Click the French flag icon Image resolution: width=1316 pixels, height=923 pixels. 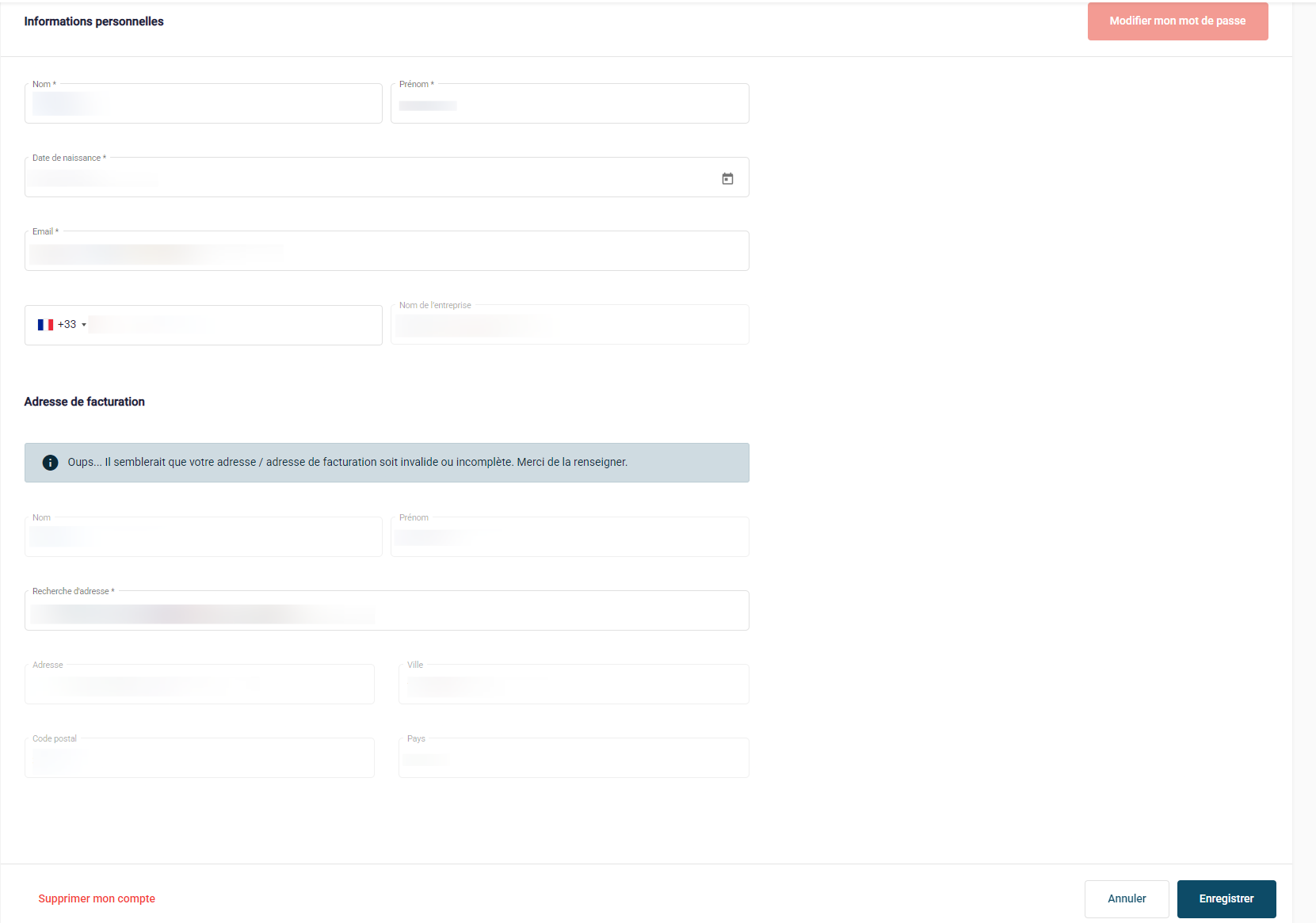(x=45, y=325)
